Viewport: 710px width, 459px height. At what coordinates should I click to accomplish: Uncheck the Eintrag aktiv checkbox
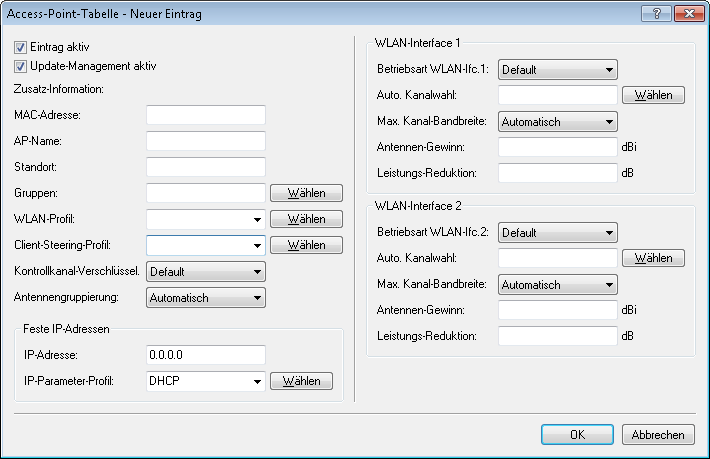[x=21, y=48]
